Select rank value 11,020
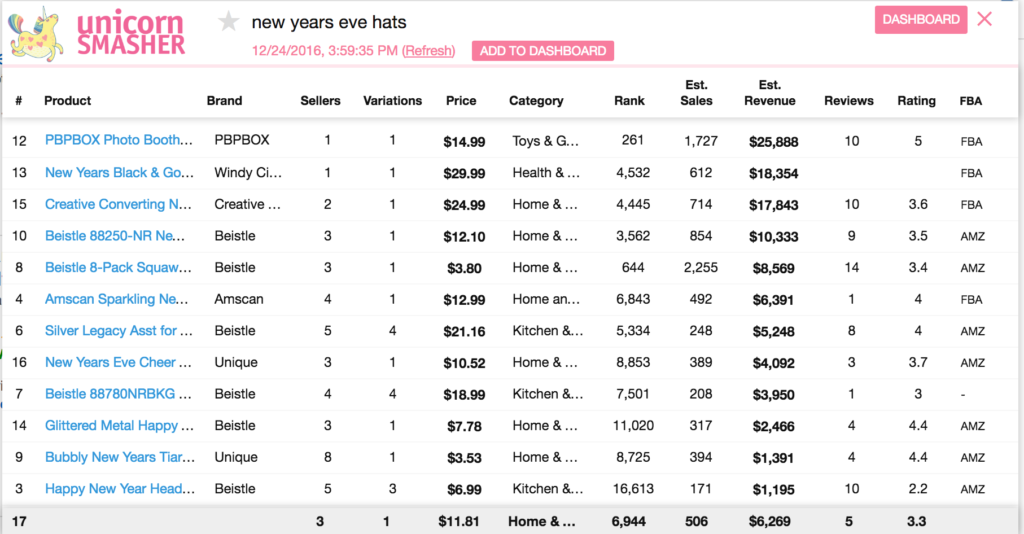Screen dimensions: 1024x534 [633, 426]
